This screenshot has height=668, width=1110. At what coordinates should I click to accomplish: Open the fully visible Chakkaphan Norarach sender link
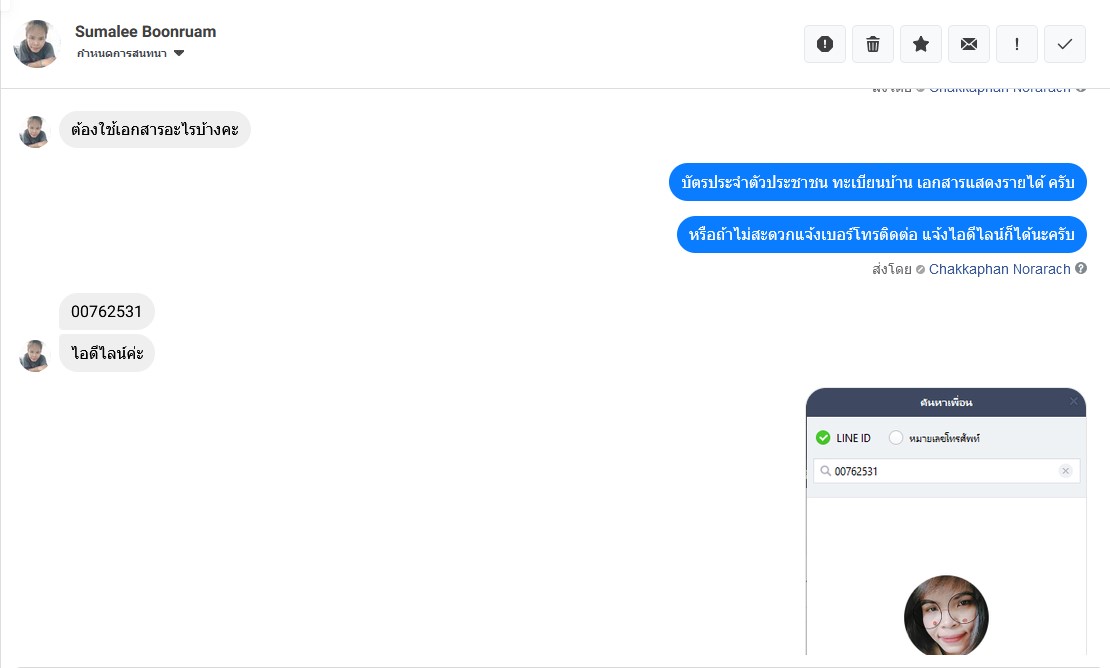click(999, 269)
